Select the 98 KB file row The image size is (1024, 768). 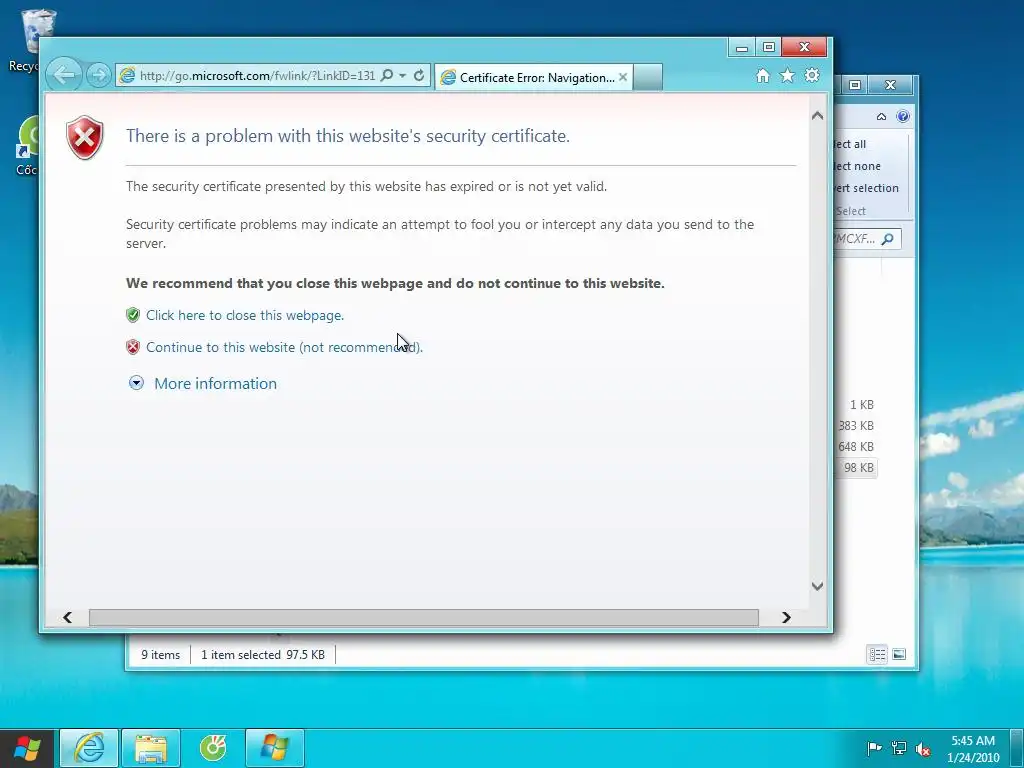[x=857, y=468]
